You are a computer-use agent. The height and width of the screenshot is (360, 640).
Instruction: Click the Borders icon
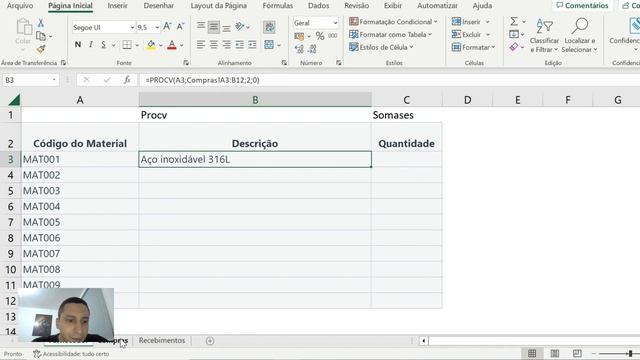127,44
